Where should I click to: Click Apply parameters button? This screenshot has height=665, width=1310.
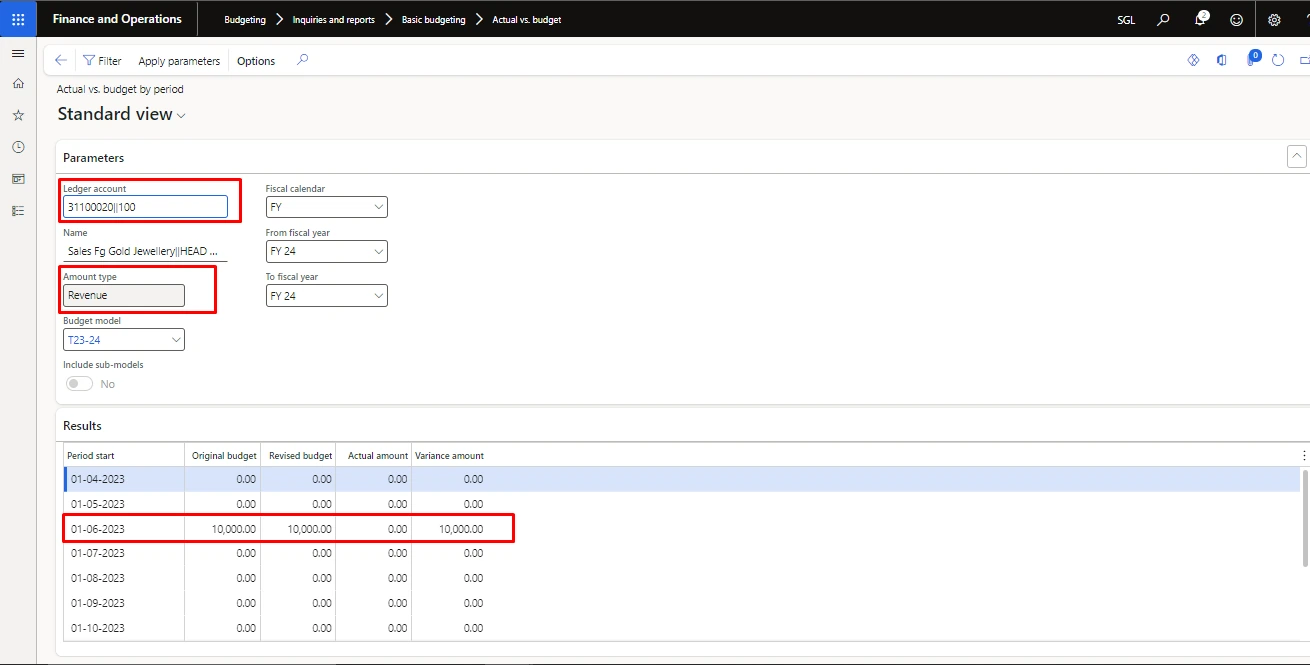click(x=179, y=61)
